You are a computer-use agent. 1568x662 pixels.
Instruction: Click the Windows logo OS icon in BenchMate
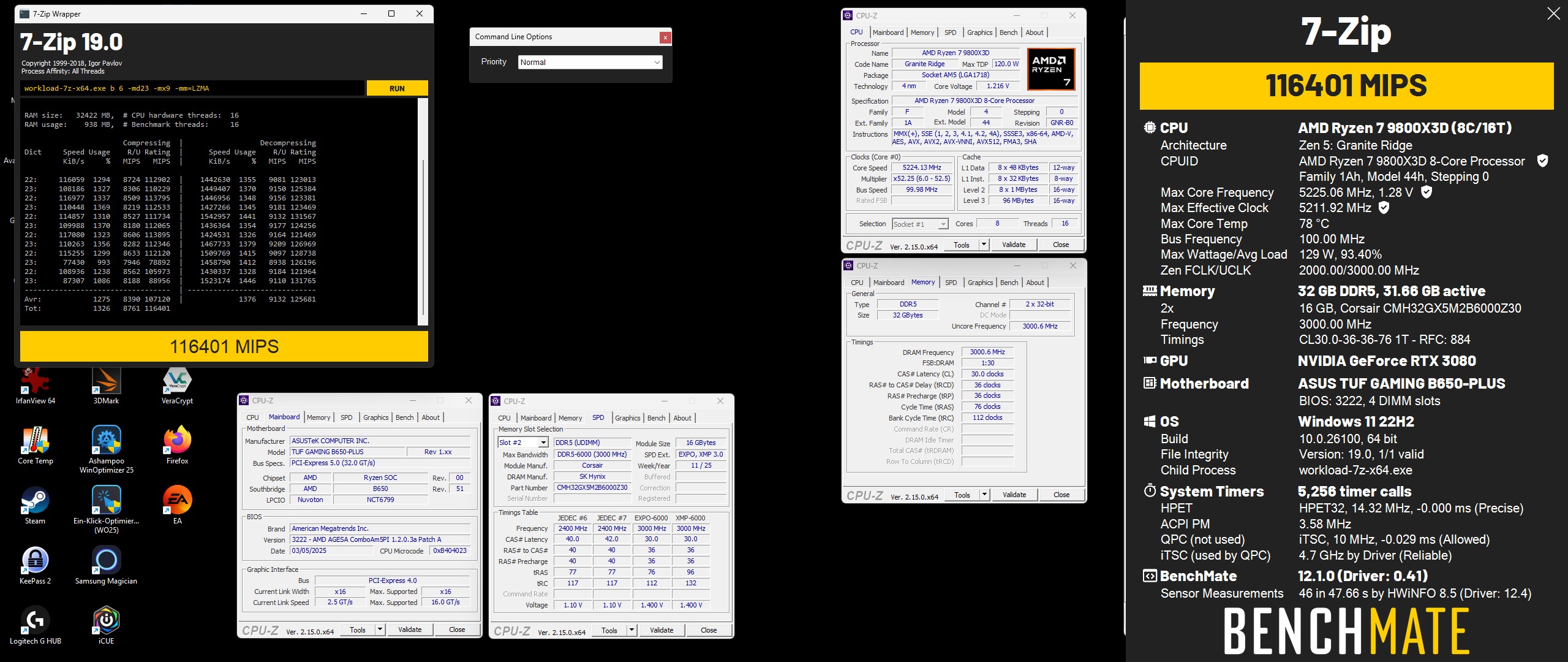point(1150,421)
